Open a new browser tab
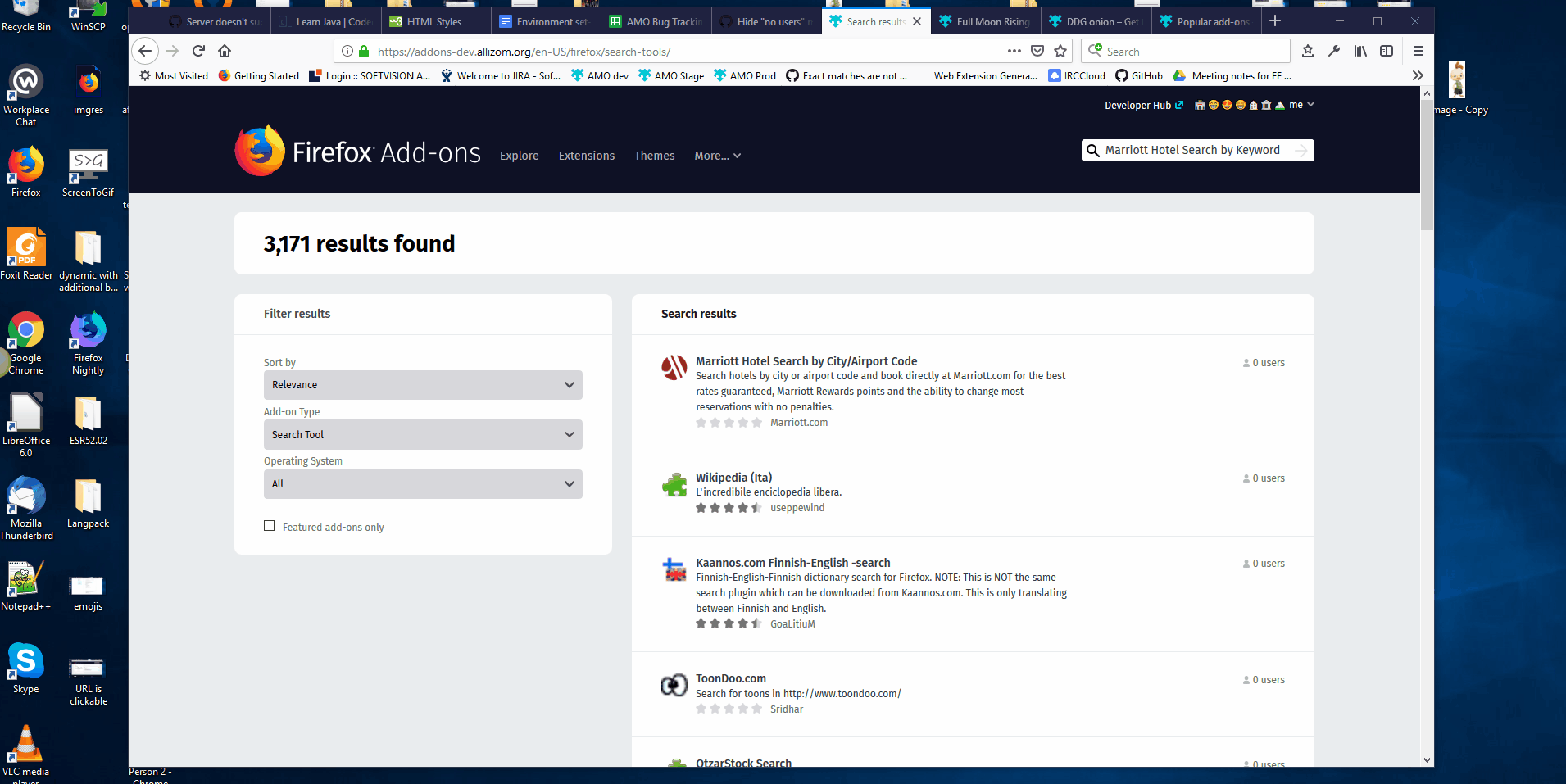The height and width of the screenshot is (784, 1566). 1275,21
